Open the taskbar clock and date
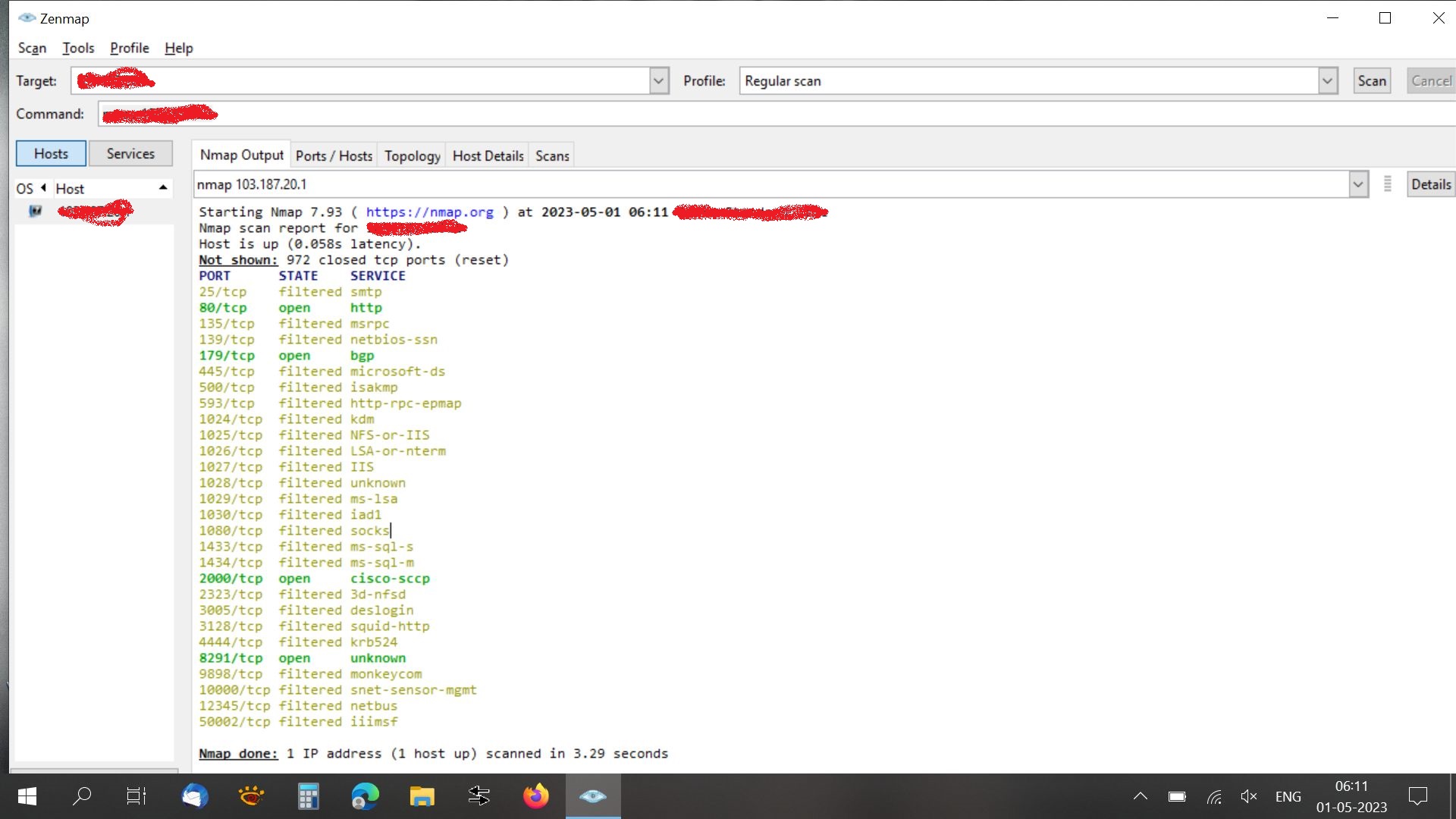The height and width of the screenshot is (819, 1456). 1351,796
